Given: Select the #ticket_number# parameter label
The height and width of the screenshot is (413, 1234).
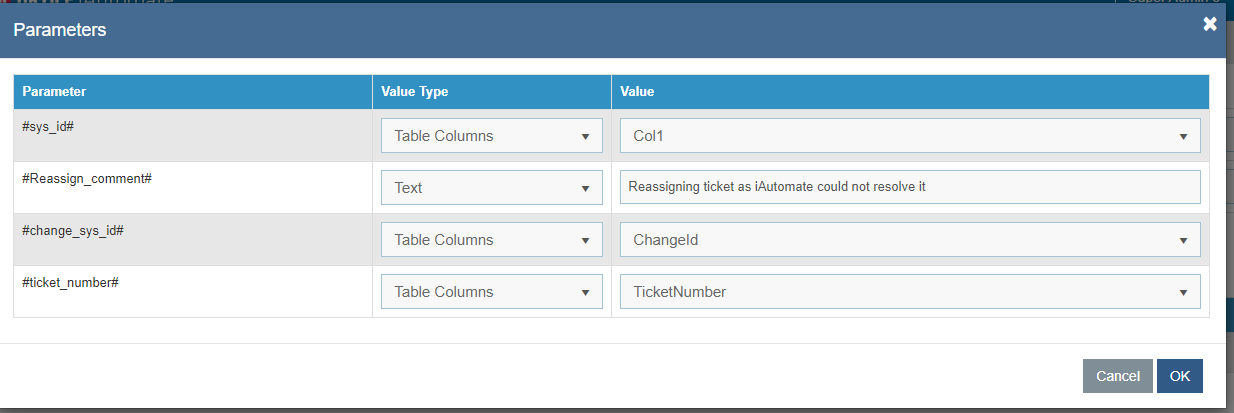Looking at the screenshot, I should (x=71, y=282).
